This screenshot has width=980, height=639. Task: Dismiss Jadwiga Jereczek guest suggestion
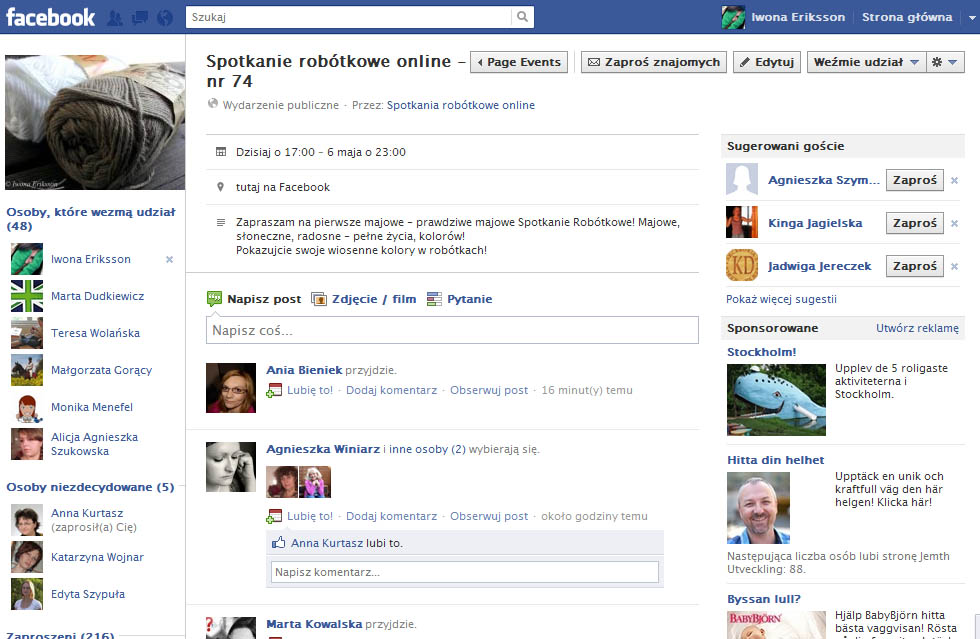tap(954, 266)
